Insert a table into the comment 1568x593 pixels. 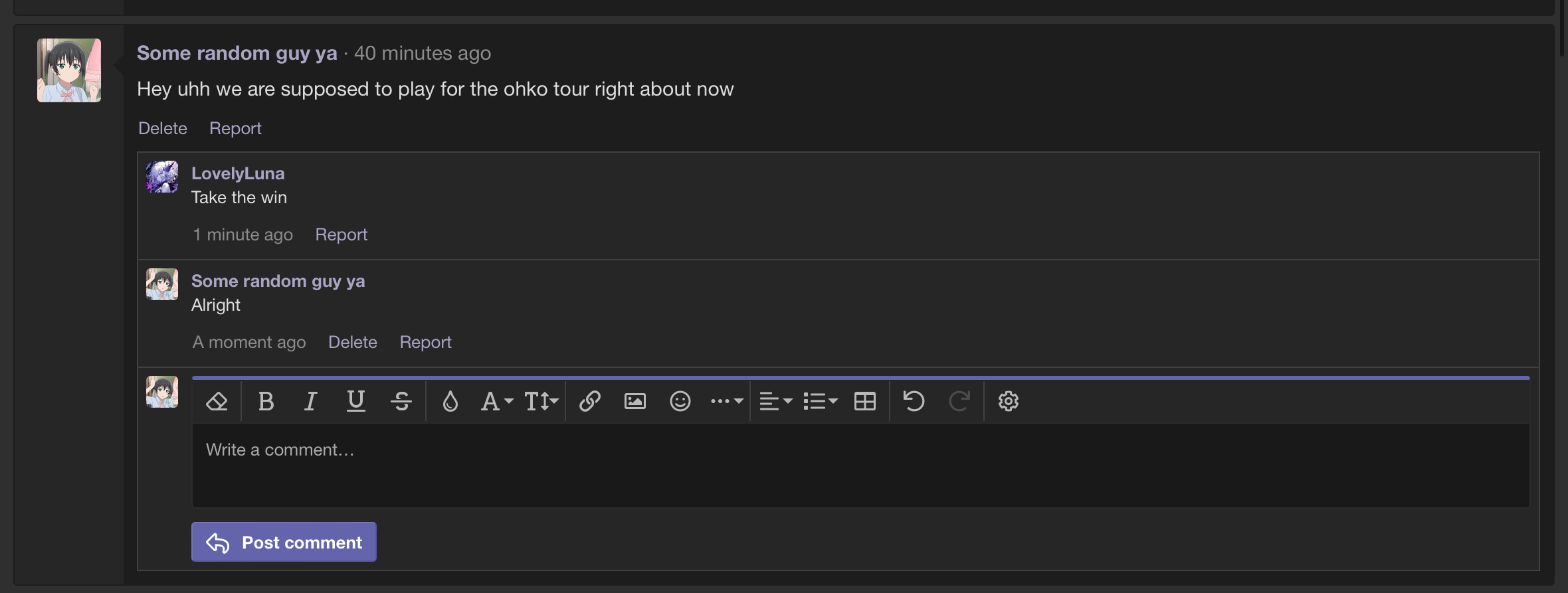pos(865,401)
